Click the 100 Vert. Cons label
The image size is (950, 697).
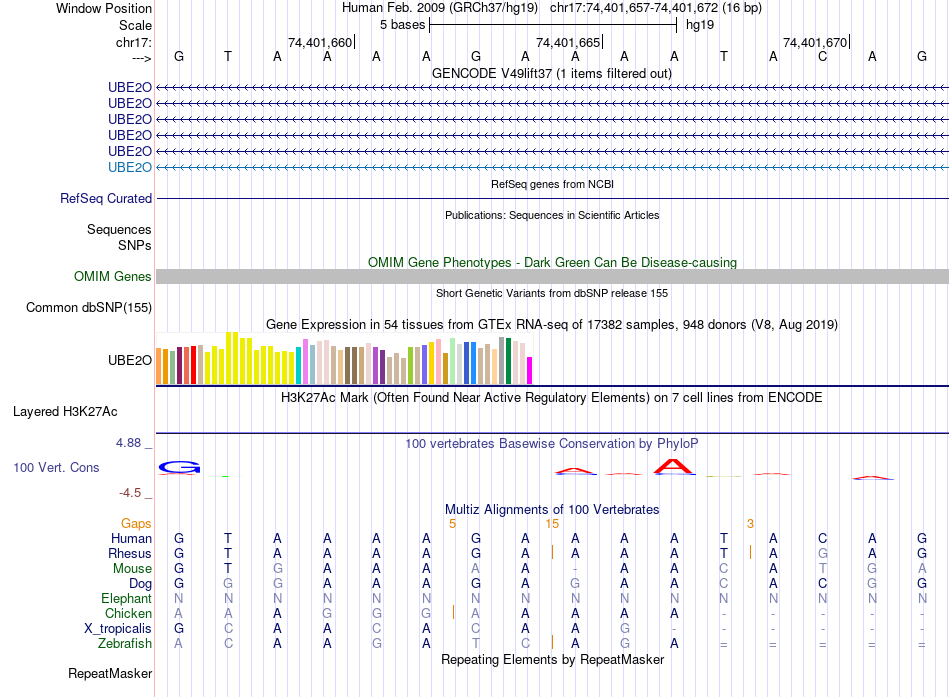click(x=56, y=467)
